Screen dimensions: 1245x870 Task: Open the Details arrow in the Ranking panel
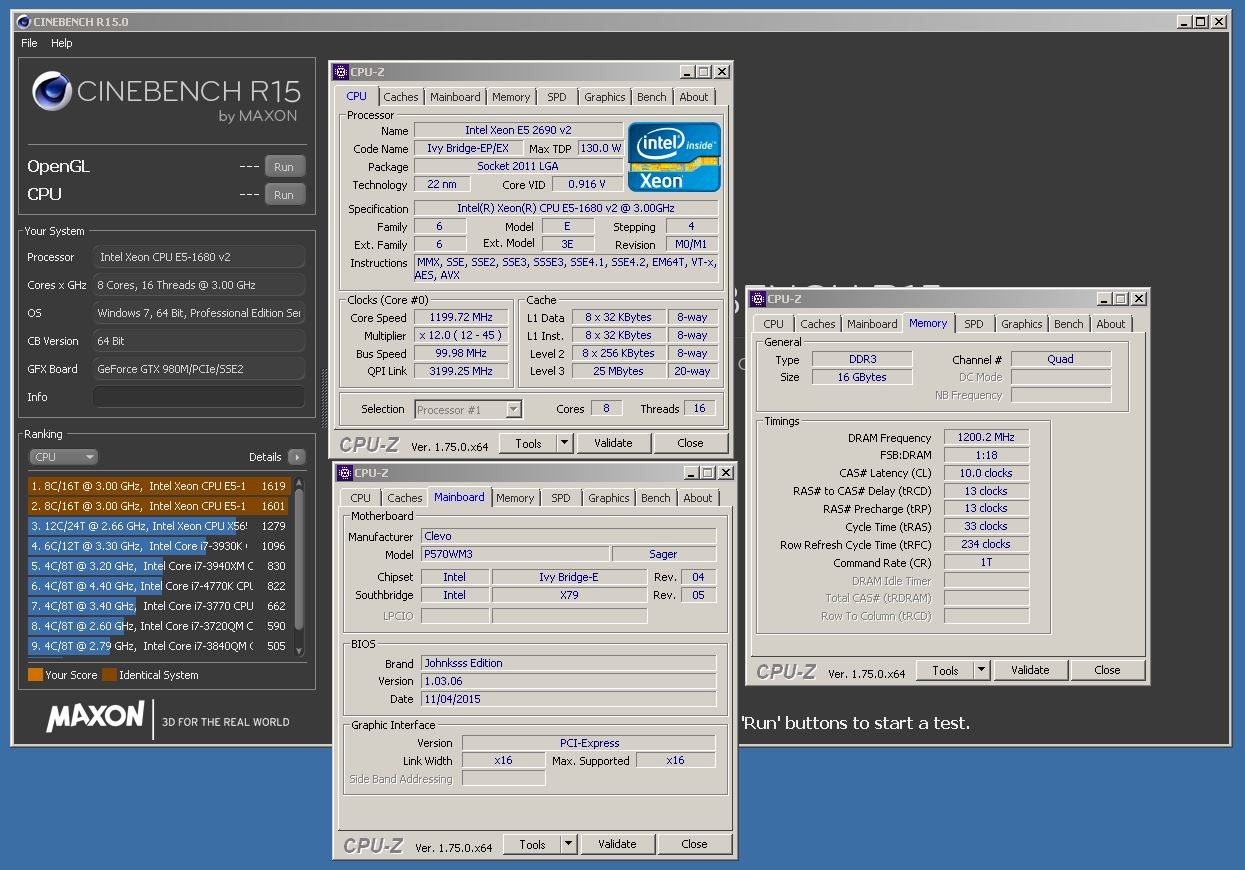296,457
